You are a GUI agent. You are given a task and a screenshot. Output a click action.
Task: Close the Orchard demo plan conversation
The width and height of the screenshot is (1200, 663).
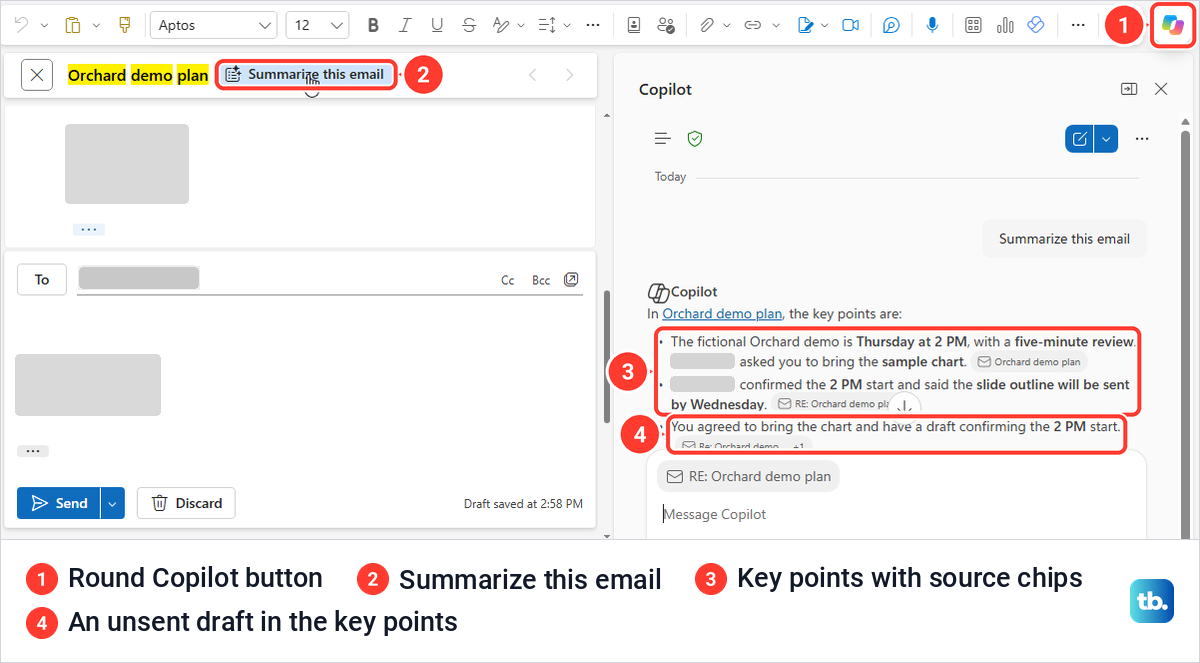pos(37,75)
